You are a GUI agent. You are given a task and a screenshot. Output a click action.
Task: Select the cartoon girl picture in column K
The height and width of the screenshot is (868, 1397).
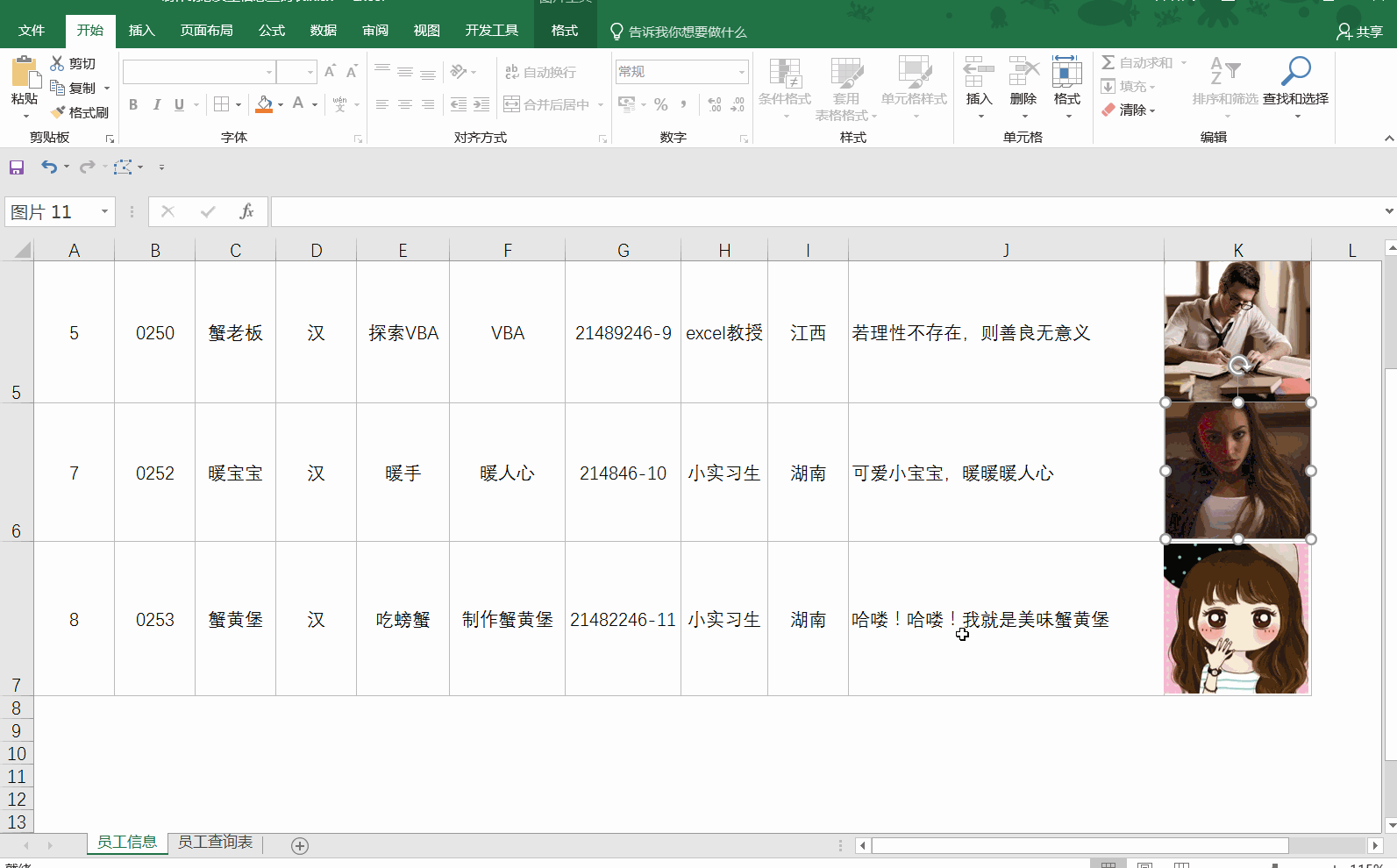click(1237, 618)
